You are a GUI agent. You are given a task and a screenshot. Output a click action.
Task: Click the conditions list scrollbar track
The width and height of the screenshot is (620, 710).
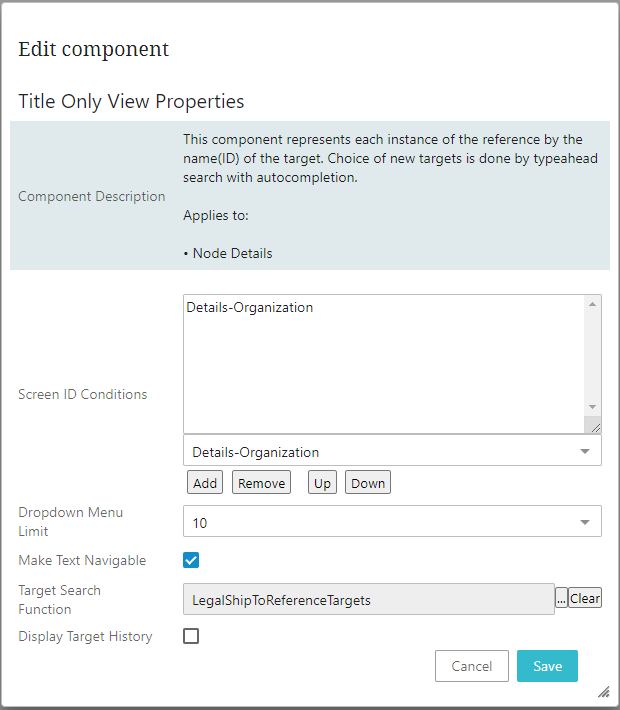point(593,355)
